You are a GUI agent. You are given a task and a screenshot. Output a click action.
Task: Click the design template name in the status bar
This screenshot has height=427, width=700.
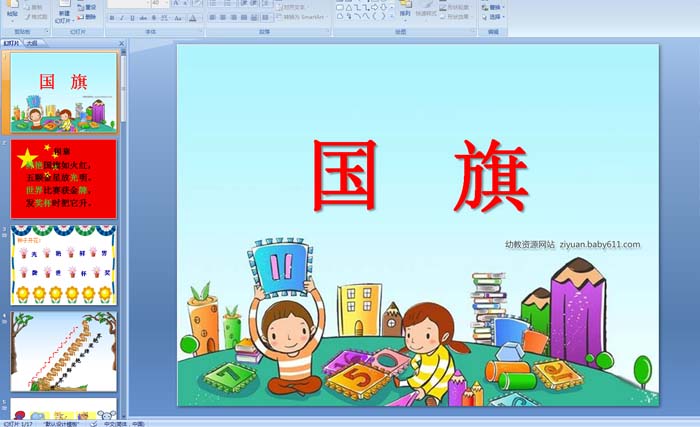[x=61, y=423]
